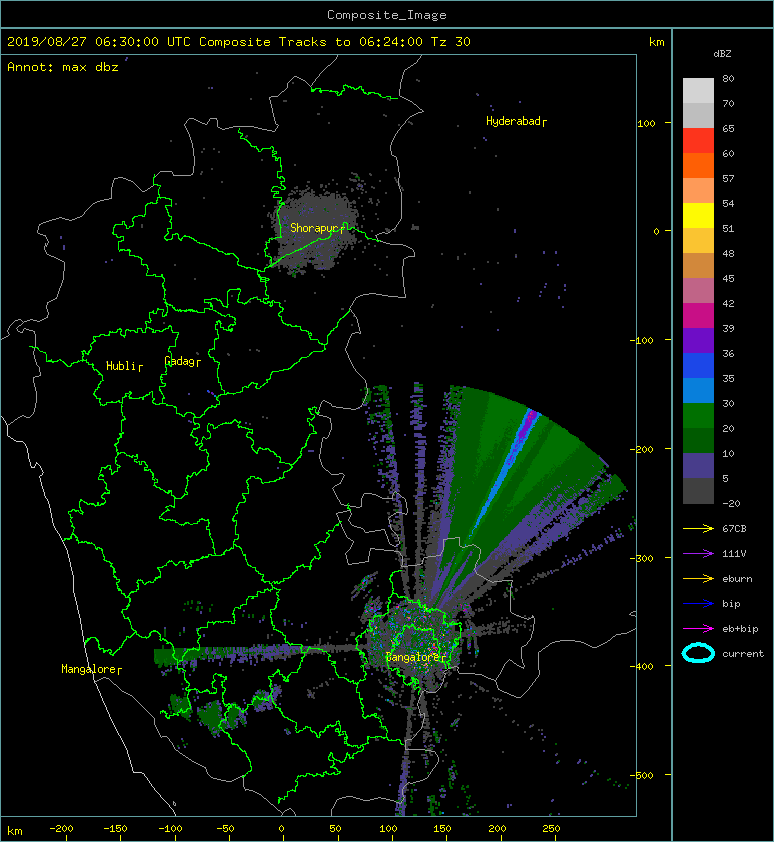Screen dimensions: 774x842
Task: Click the Hubli city label
Action: [124, 366]
